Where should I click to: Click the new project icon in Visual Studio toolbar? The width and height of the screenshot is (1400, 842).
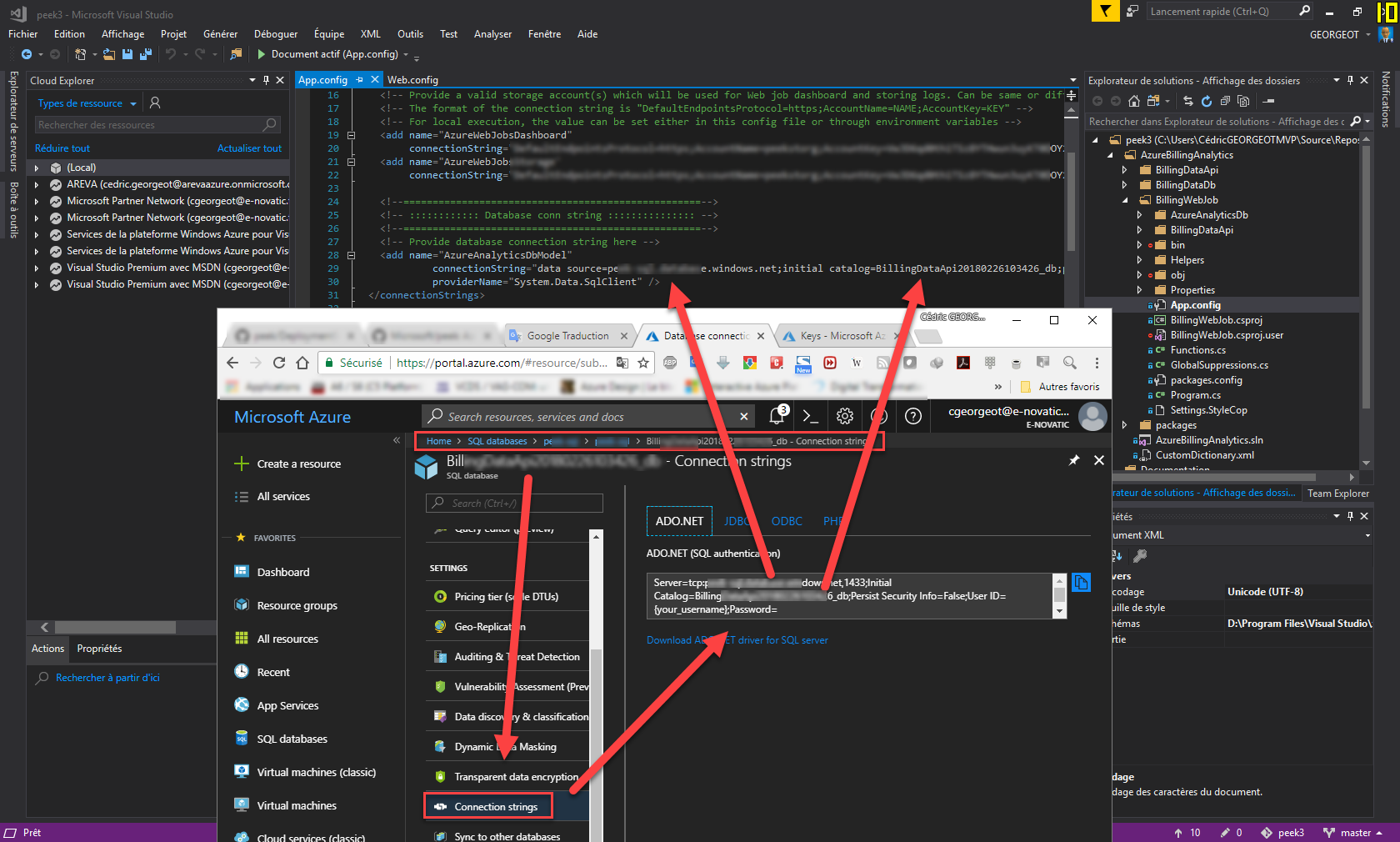click(x=80, y=54)
